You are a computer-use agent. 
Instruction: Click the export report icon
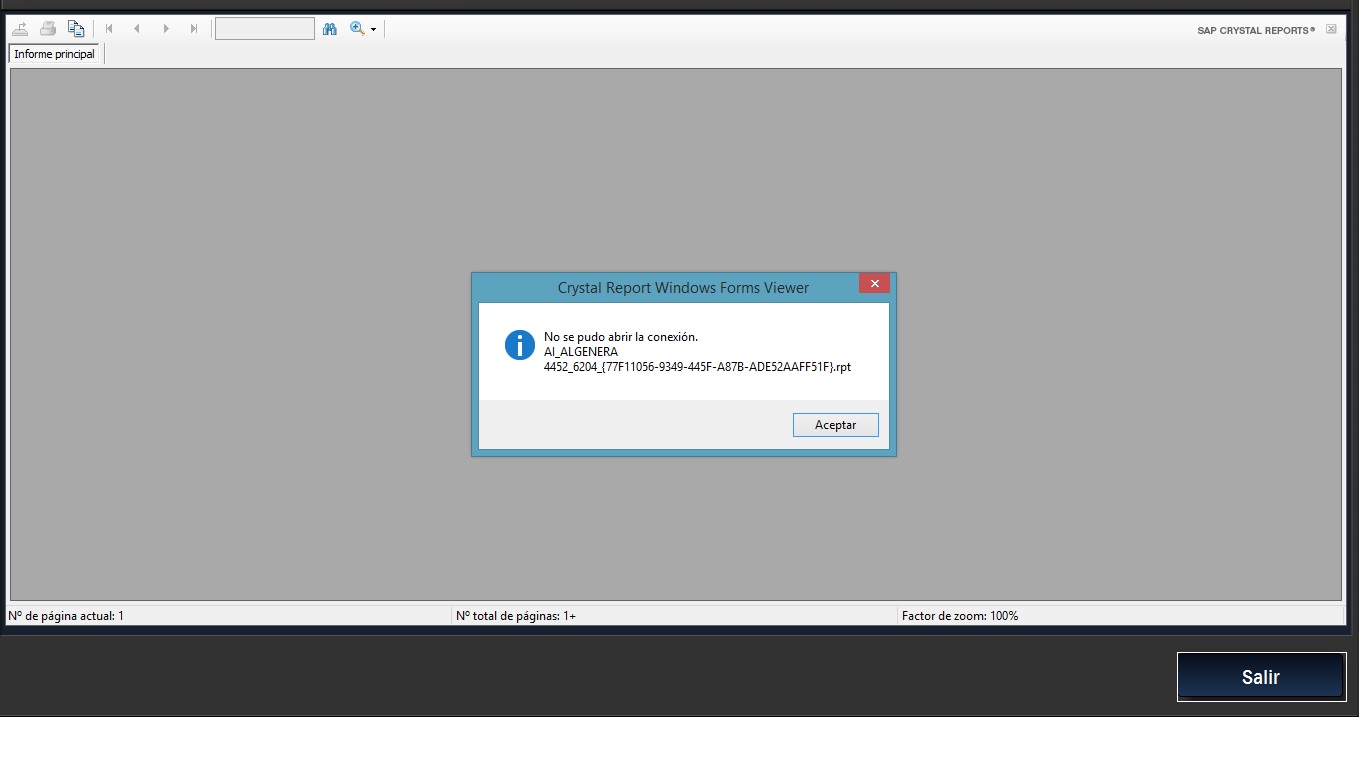(20, 29)
